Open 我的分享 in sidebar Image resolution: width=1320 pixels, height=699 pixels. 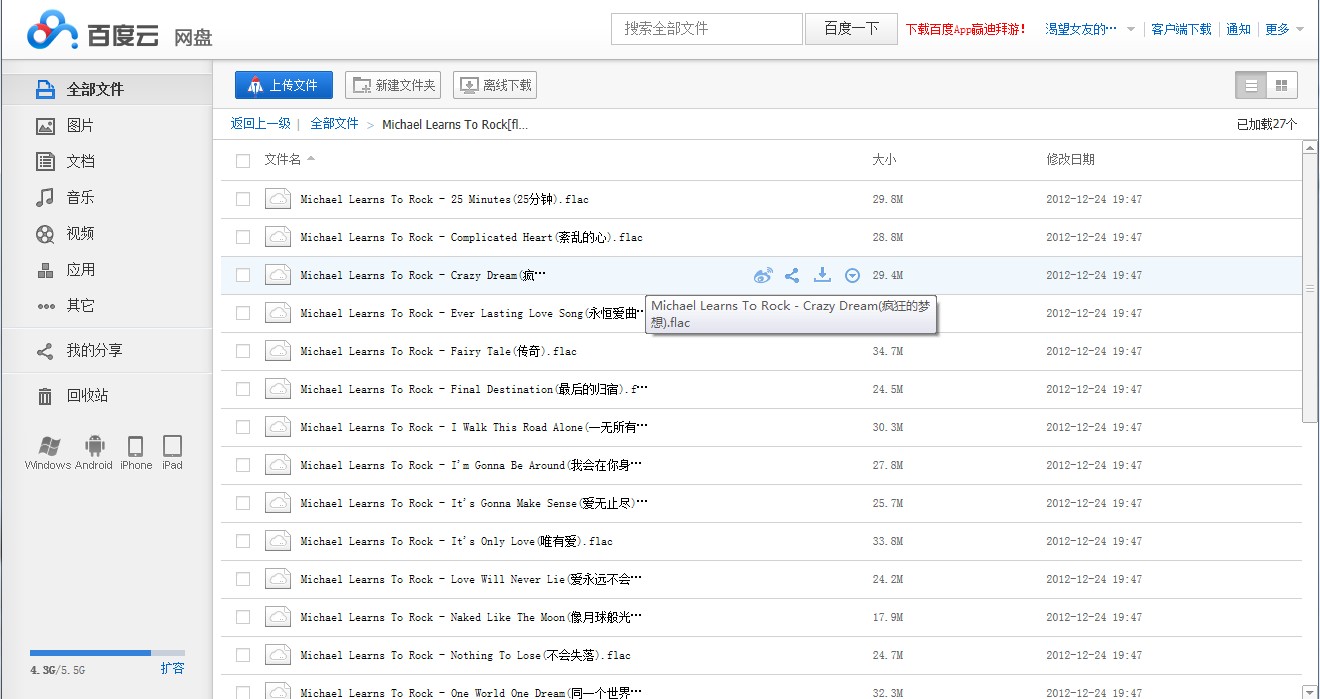point(107,350)
